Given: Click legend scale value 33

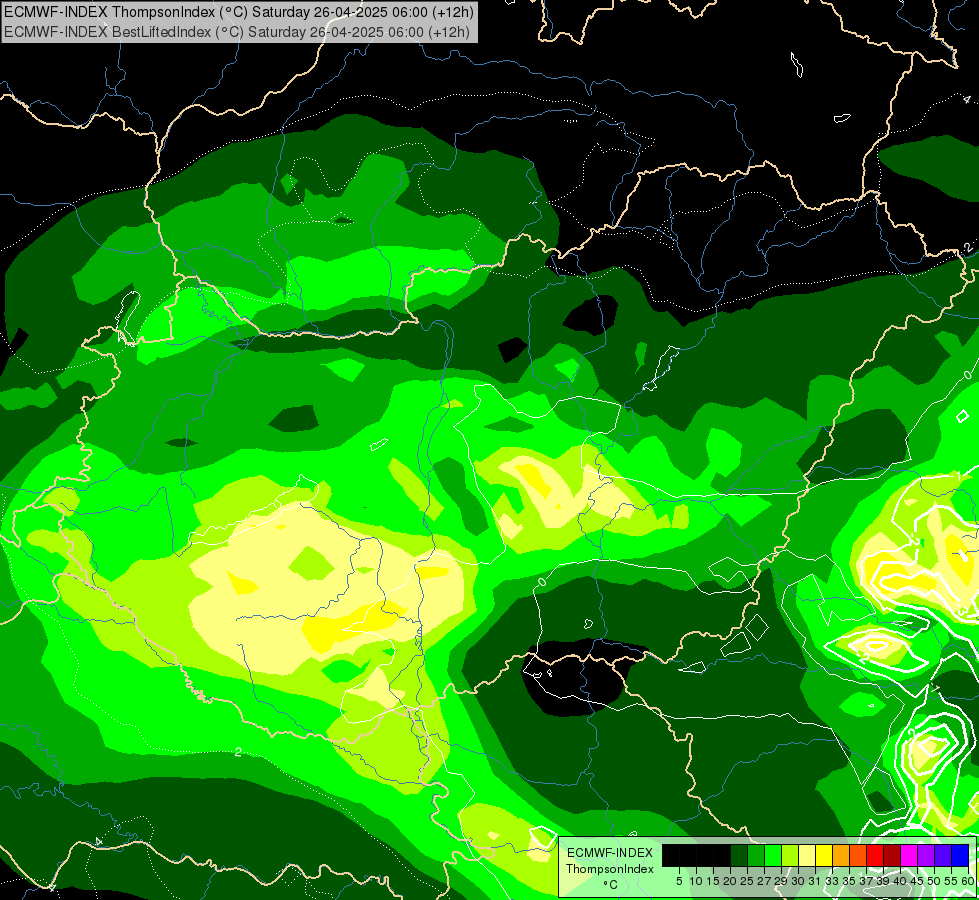Looking at the screenshot, I should pyautogui.click(x=832, y=881).
